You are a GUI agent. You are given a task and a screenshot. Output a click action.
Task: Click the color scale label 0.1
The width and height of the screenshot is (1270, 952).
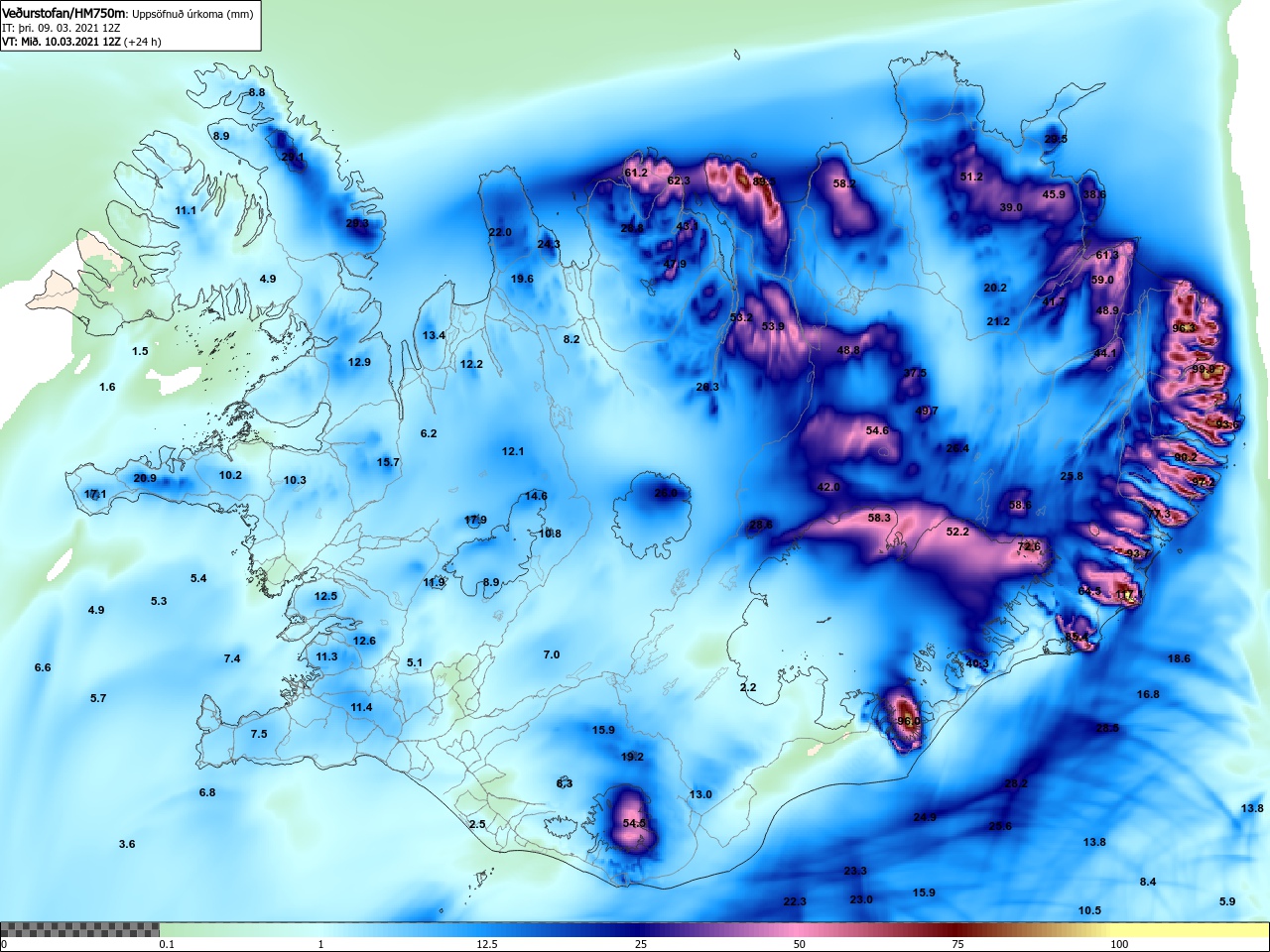coord(167,944)
